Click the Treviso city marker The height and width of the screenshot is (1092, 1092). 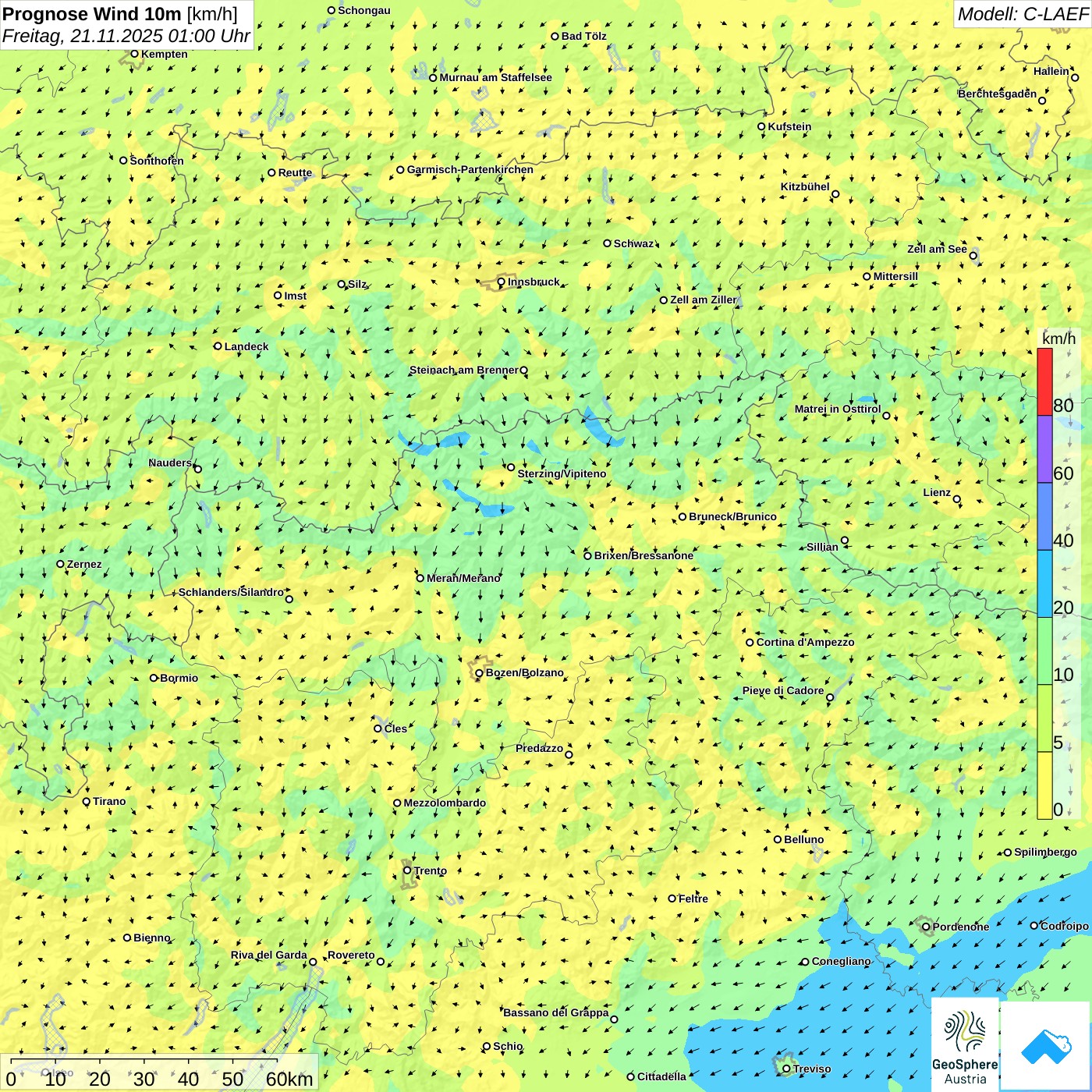coord(786,1069)
